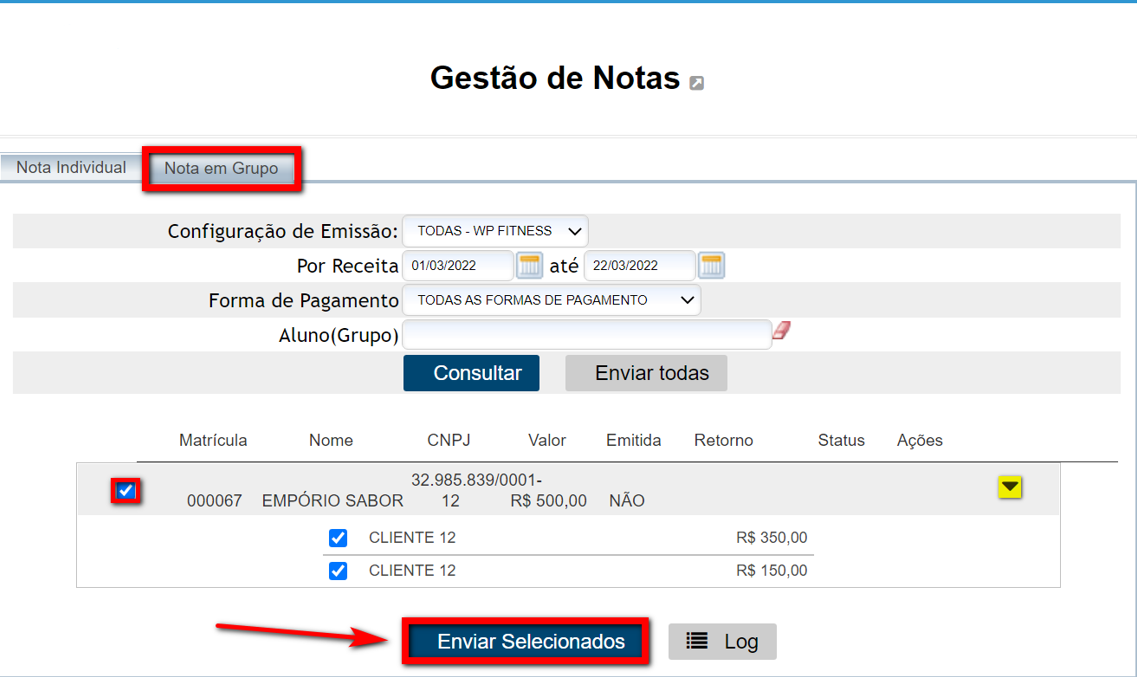Open the Log button
The image size is (1137, 677).
[x=722, y=642]
